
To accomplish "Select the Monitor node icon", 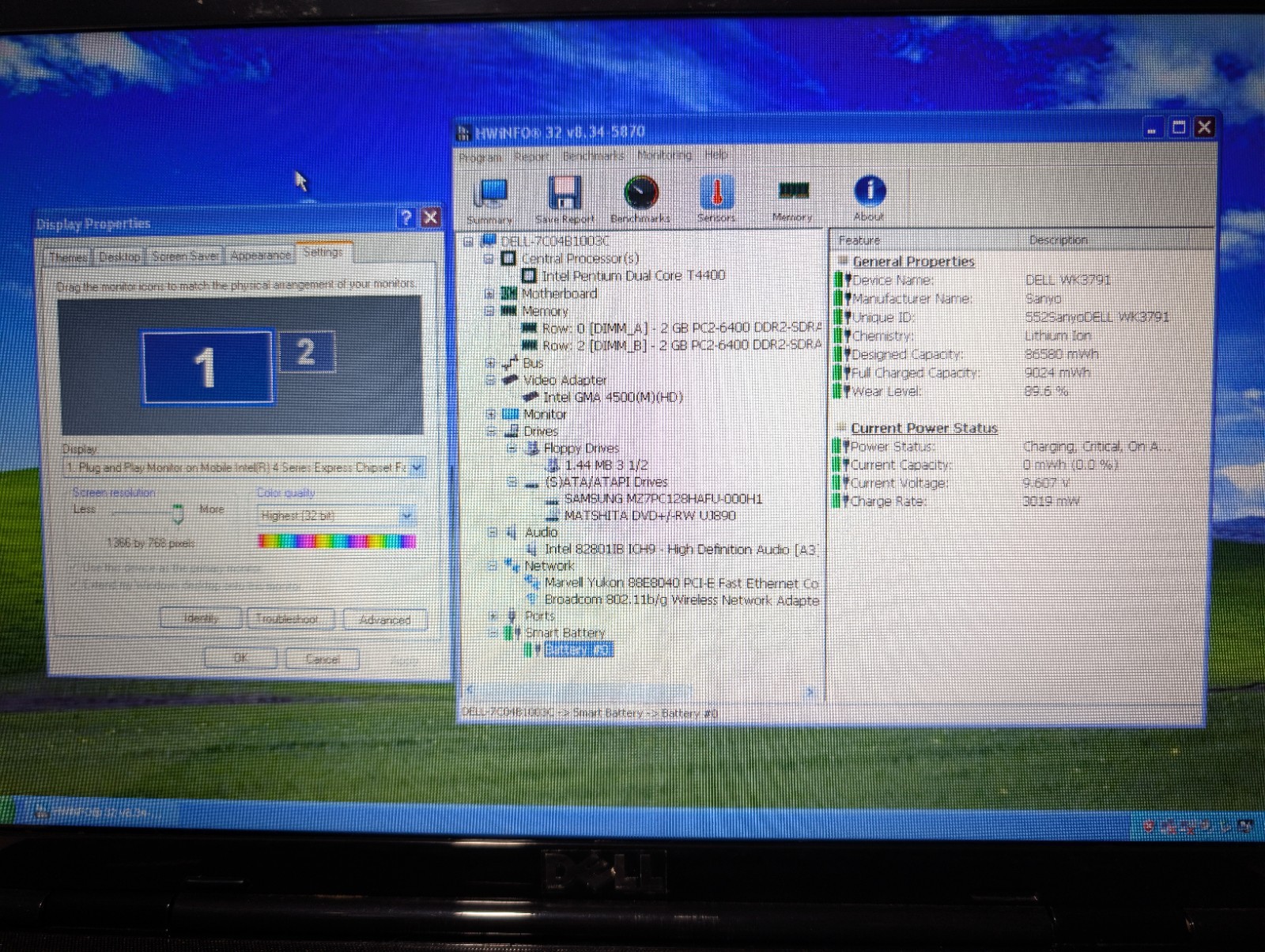I will click(510, 414).
